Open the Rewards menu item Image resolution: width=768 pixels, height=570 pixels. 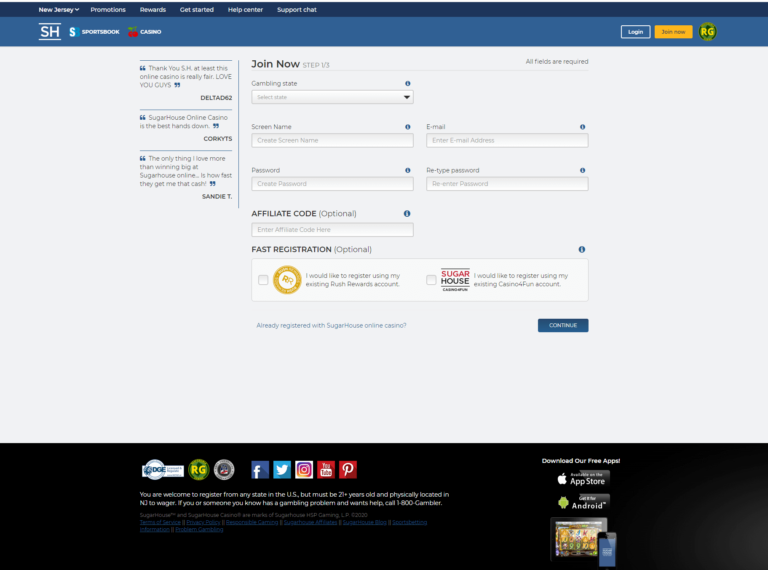[153, 9]
